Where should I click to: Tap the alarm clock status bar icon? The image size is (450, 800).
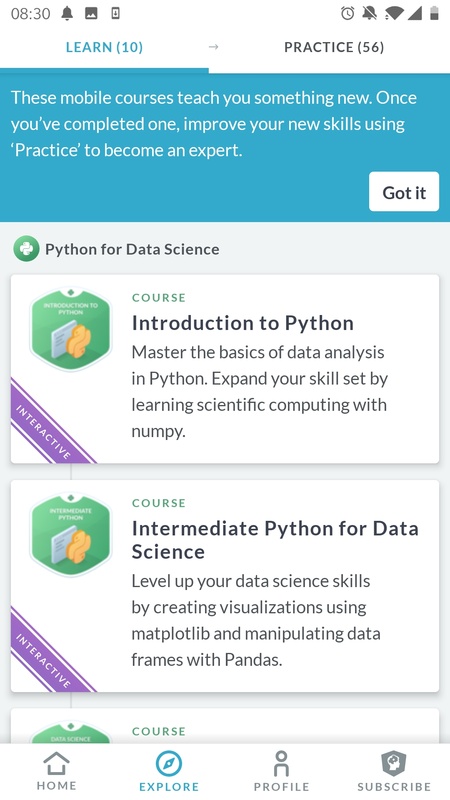click(x=347, y=13)
